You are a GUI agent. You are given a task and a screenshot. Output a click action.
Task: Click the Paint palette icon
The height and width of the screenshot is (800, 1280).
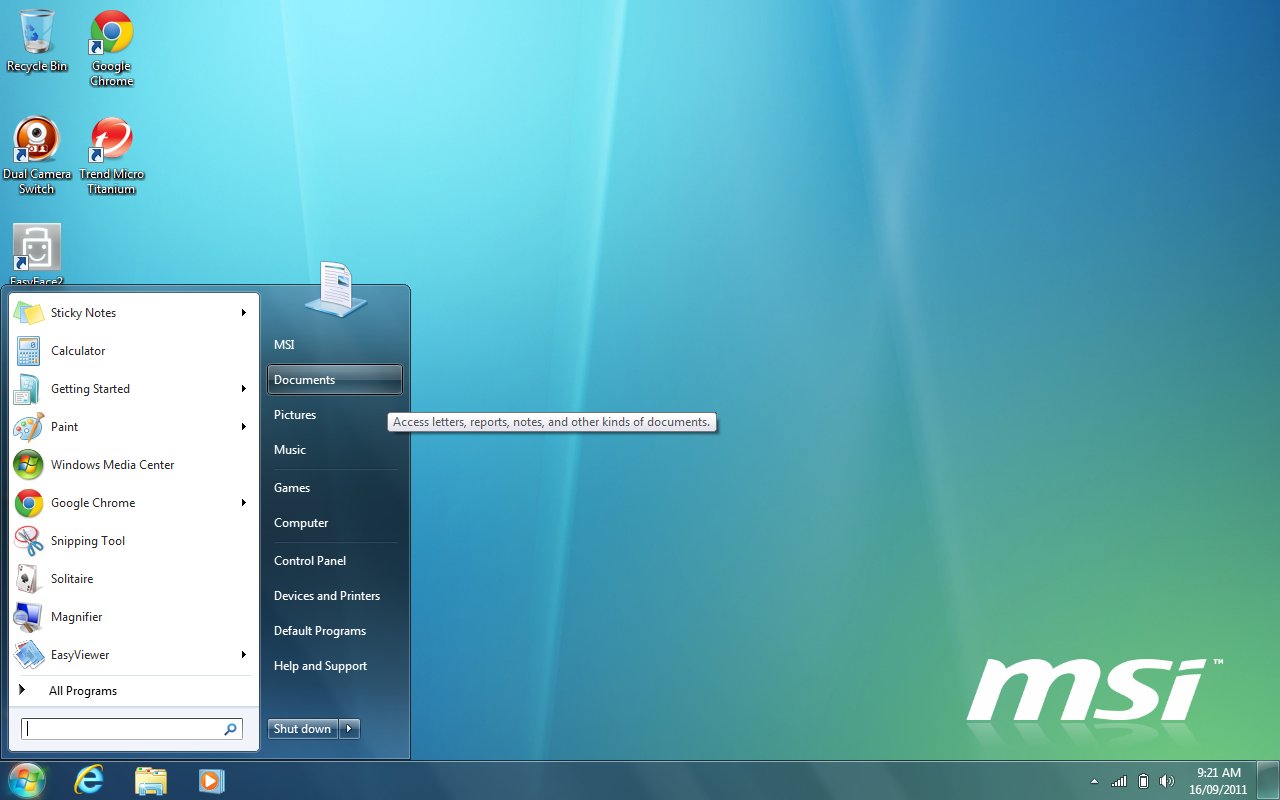pyautogui.click(x=28, y=427)
